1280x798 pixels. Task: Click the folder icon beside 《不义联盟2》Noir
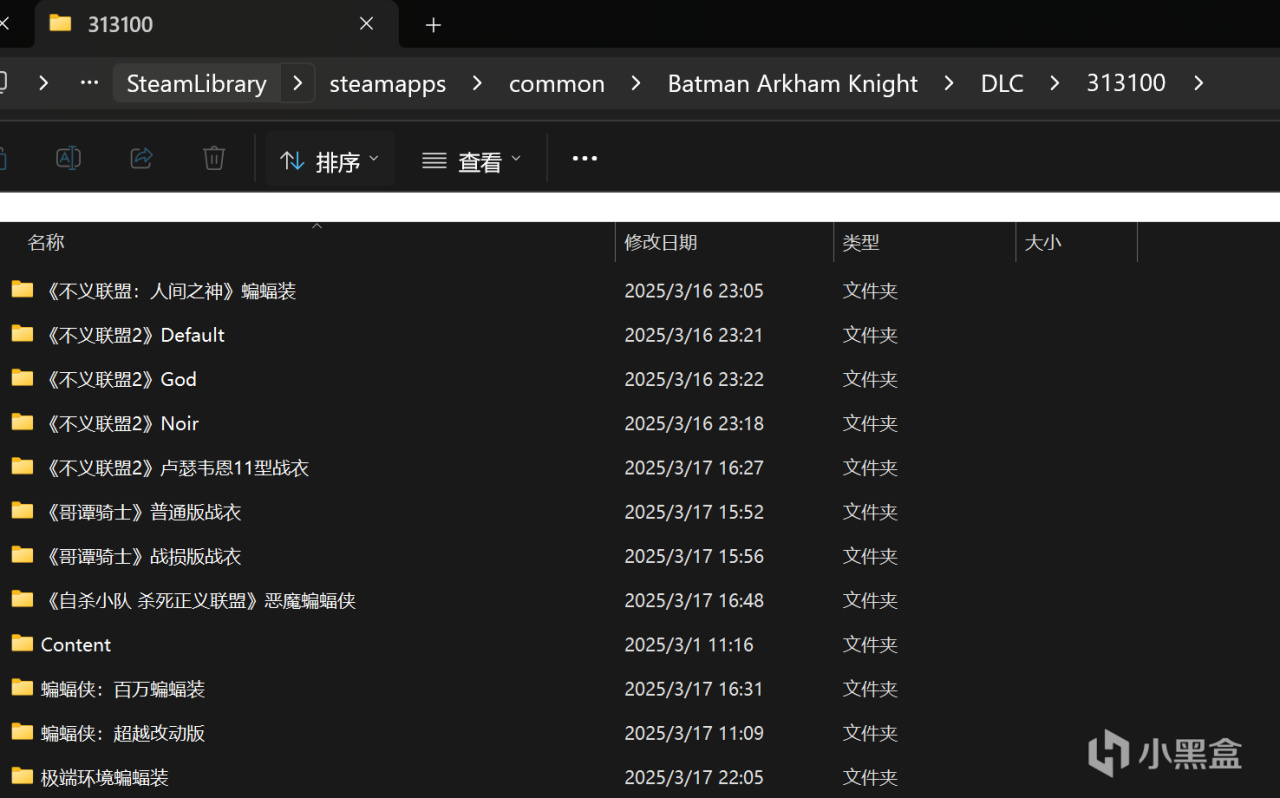point(22,422)
